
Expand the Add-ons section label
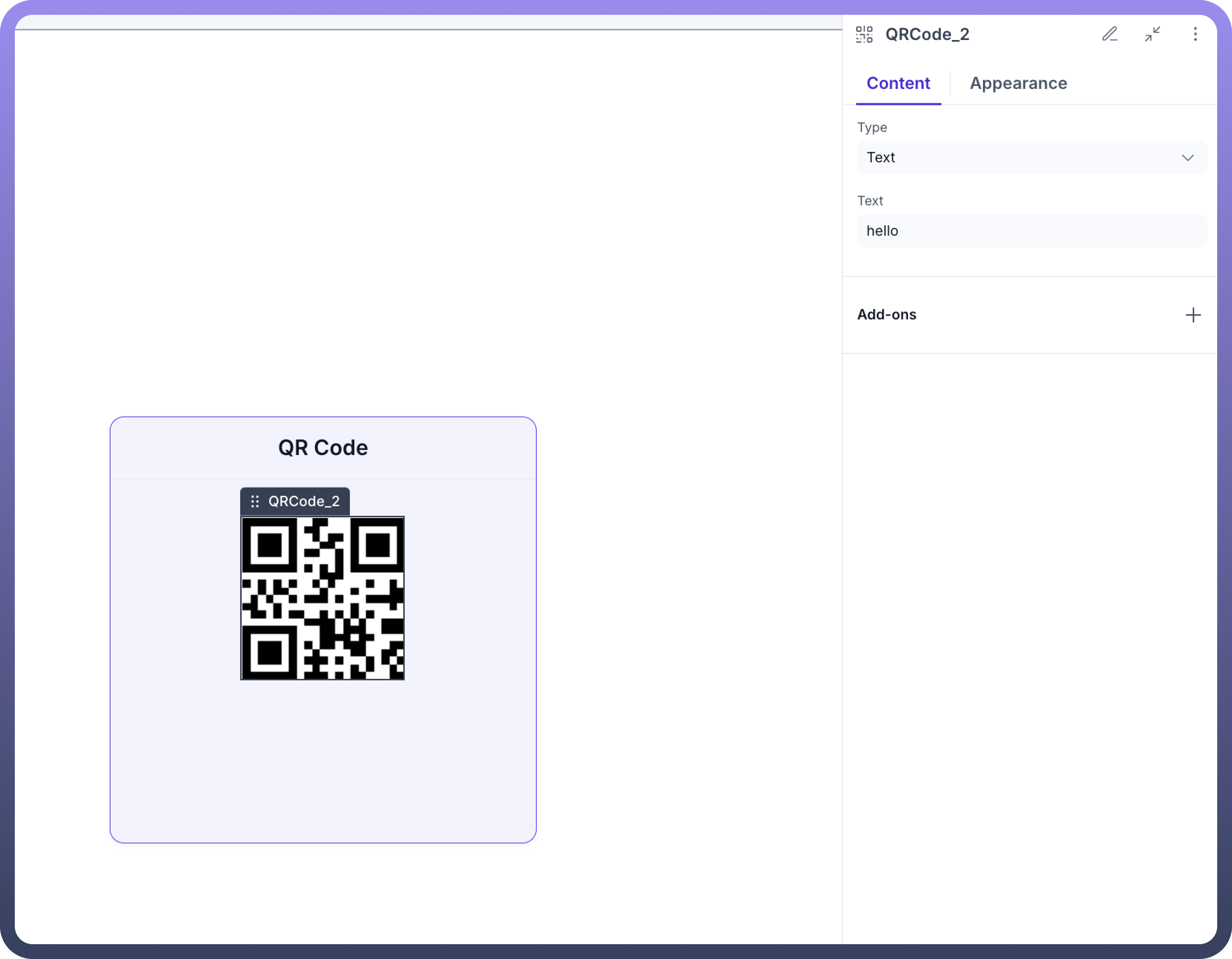click(887, 315)
